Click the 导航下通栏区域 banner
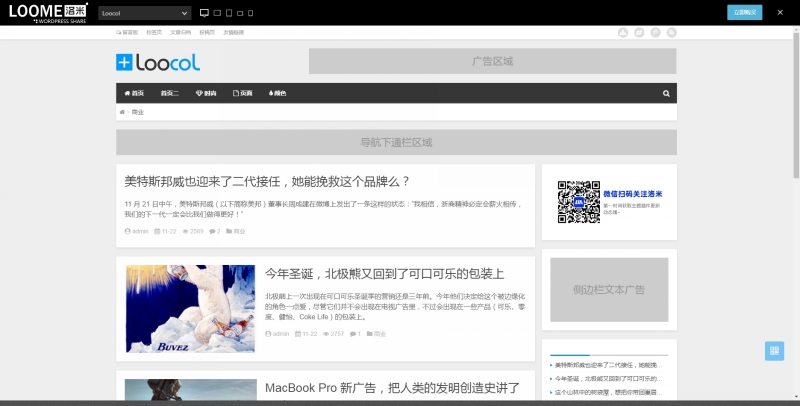The image size is (800, 406). pyautogui.click(x=396, y=142)
